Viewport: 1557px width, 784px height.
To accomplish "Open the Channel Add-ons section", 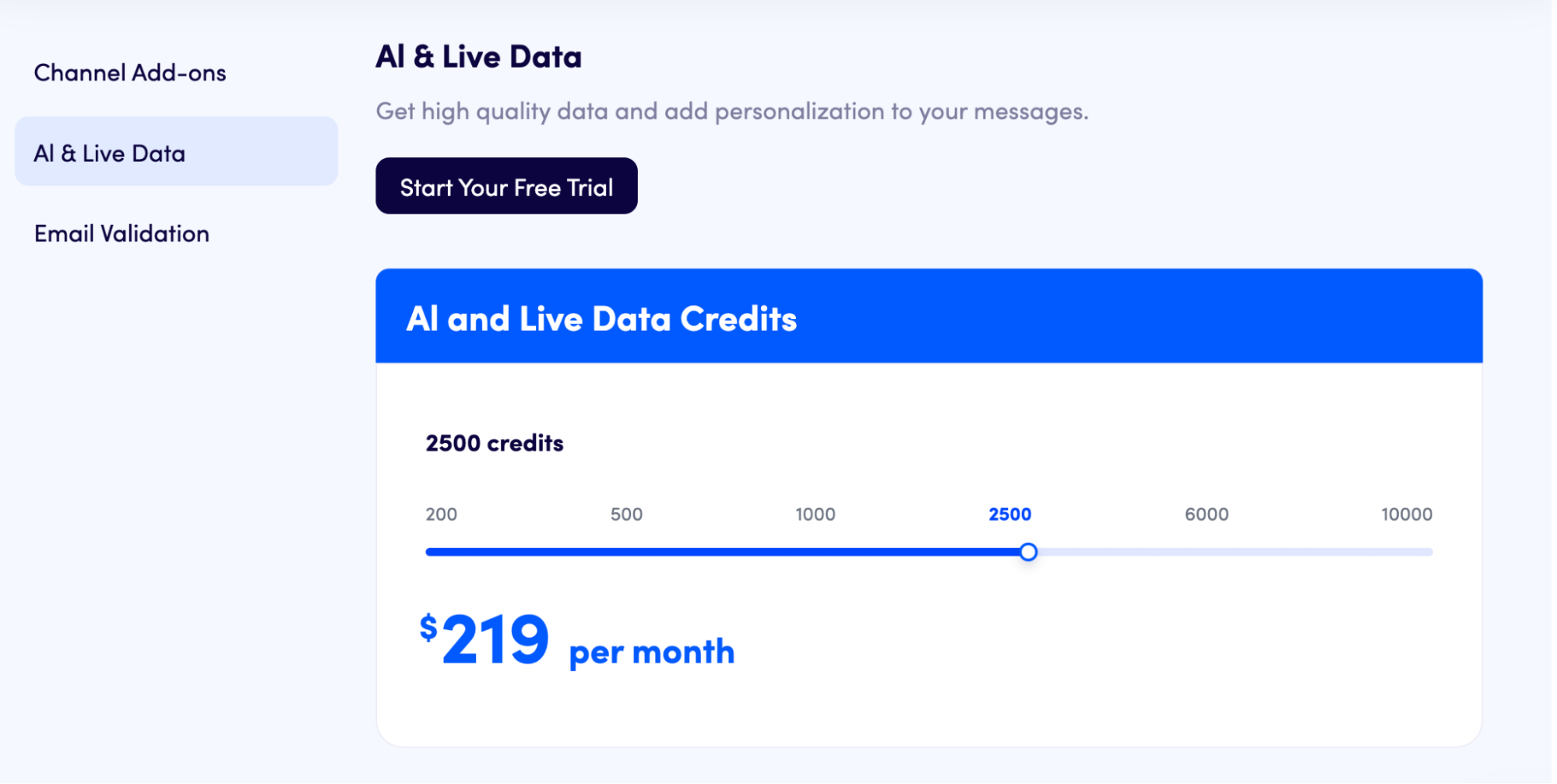I will 129,72.
